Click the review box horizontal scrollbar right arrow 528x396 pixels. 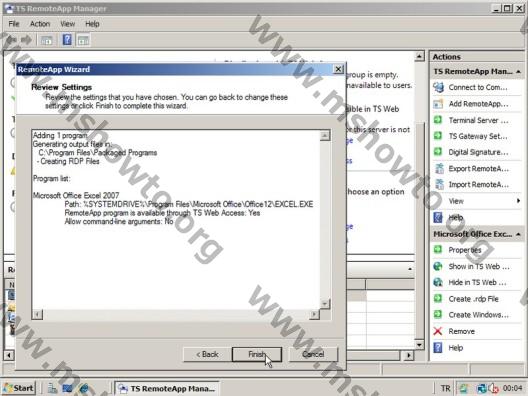point(314,314)
